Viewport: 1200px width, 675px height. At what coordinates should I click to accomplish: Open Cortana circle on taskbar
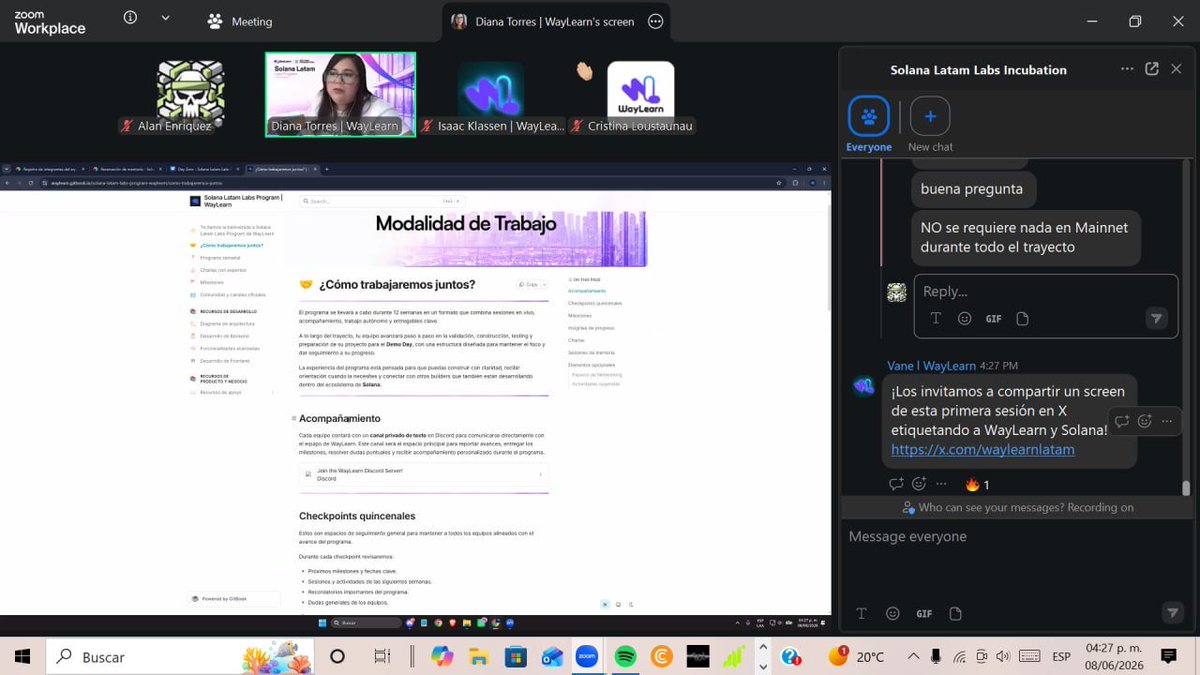tap(337, 657)
